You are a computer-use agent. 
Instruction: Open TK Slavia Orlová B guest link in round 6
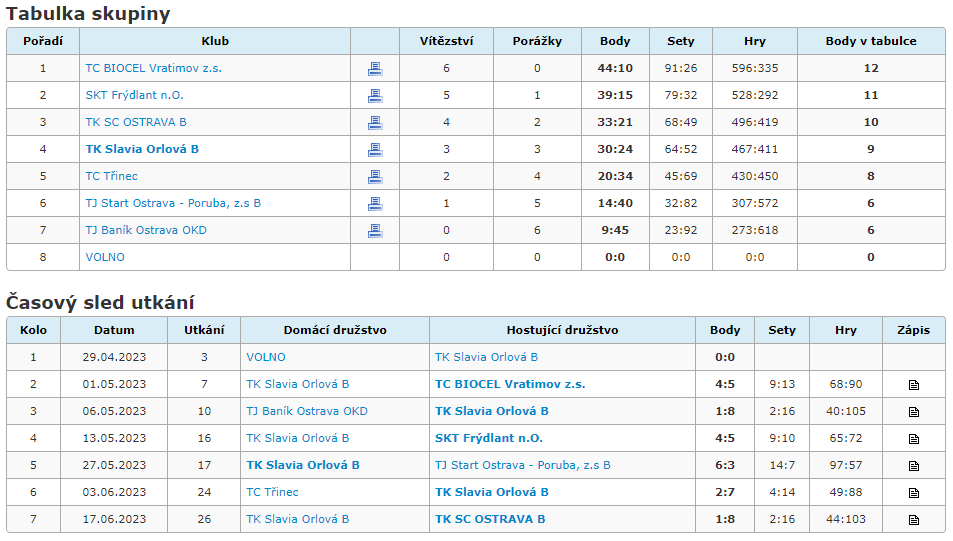tap(492, 492)
